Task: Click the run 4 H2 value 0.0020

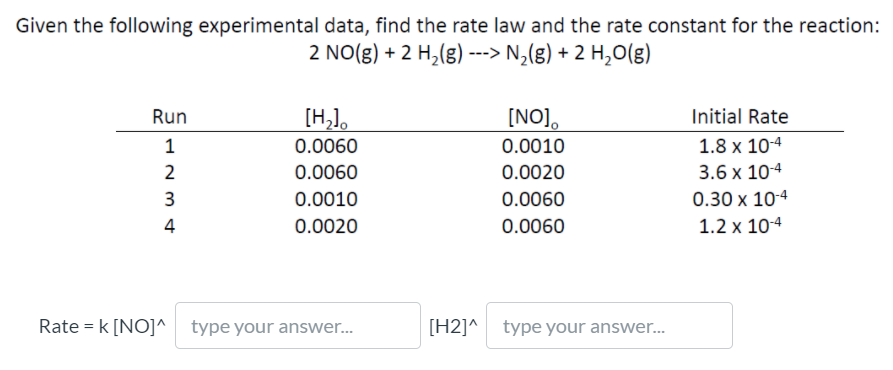Action: (326, 226)
